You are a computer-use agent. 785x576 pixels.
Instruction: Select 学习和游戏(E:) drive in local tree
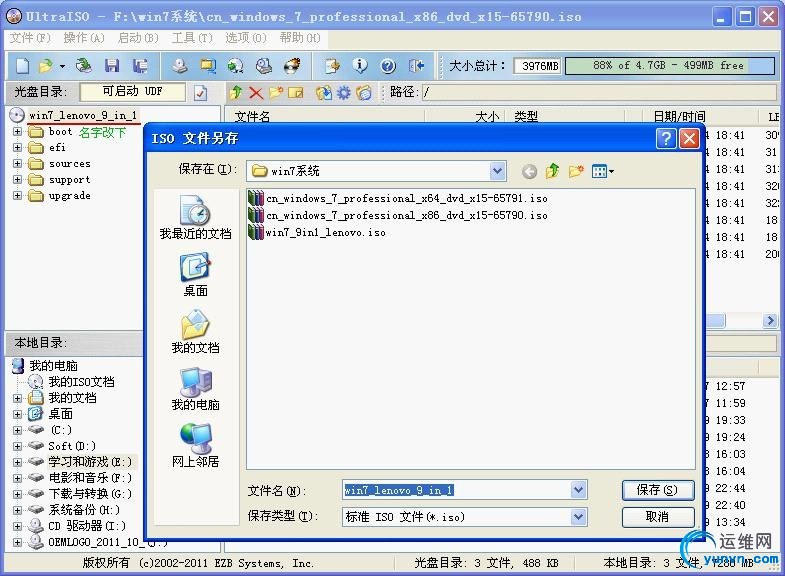[x=90, y=462]
